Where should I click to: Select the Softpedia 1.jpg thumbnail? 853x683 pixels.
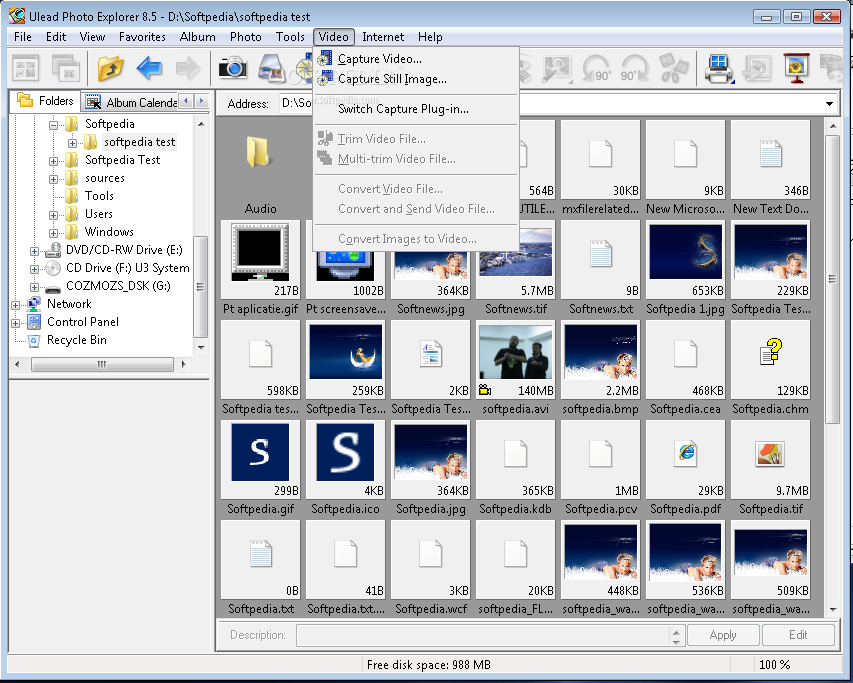point(685,259)
